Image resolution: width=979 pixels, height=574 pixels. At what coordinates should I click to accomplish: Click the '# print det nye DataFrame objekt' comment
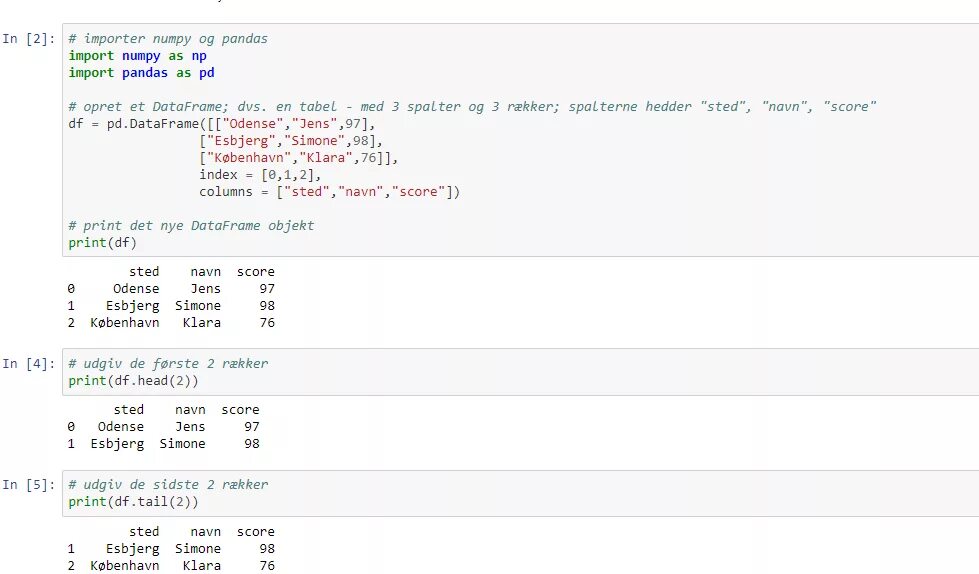click(x=191, y=225)
